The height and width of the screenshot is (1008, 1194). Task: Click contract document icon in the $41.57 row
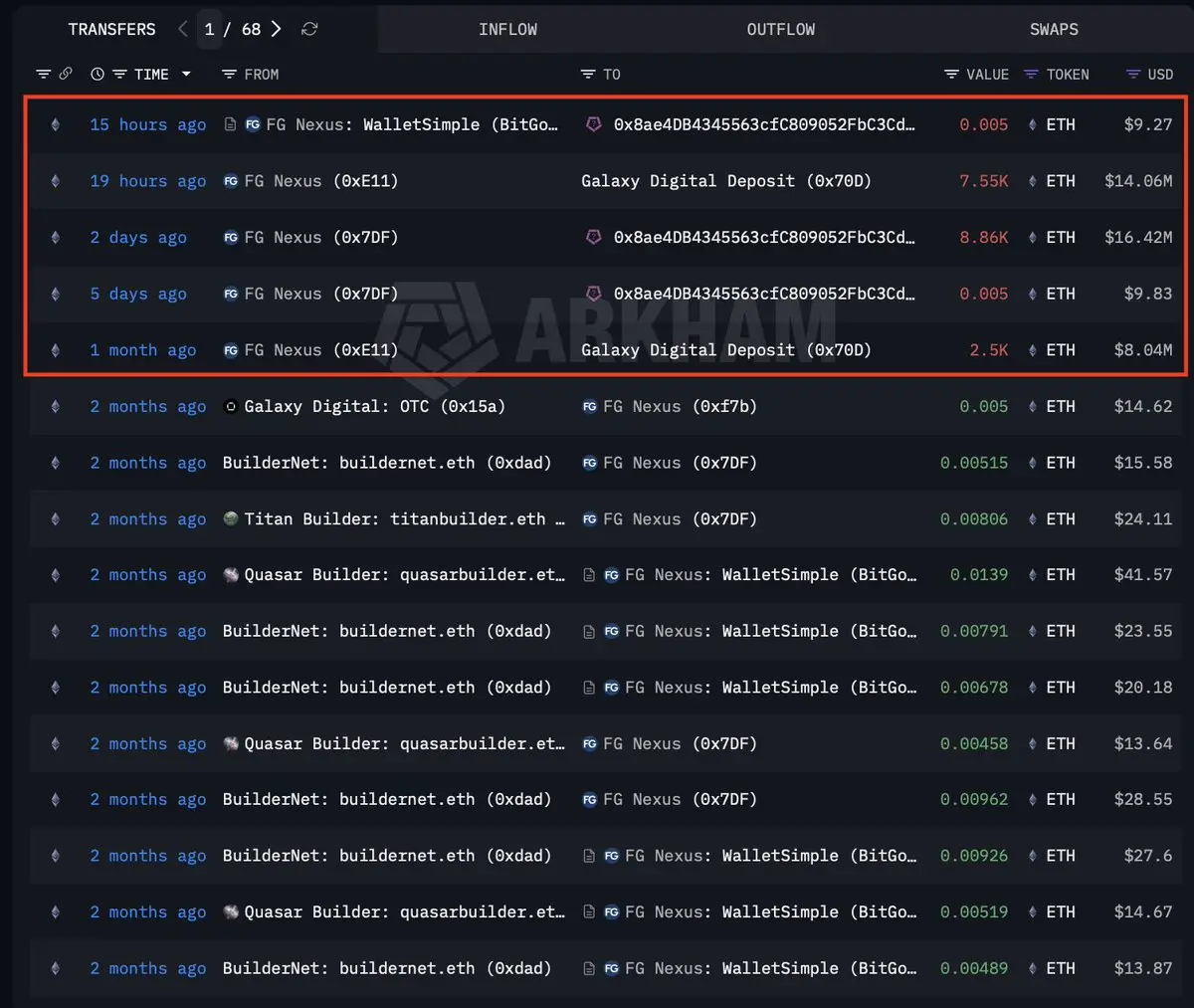tap(589, 574)
